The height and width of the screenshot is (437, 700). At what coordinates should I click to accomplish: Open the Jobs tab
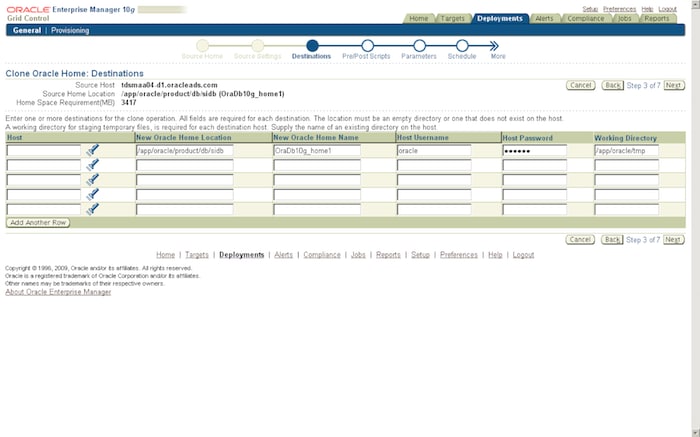(625, 18)
